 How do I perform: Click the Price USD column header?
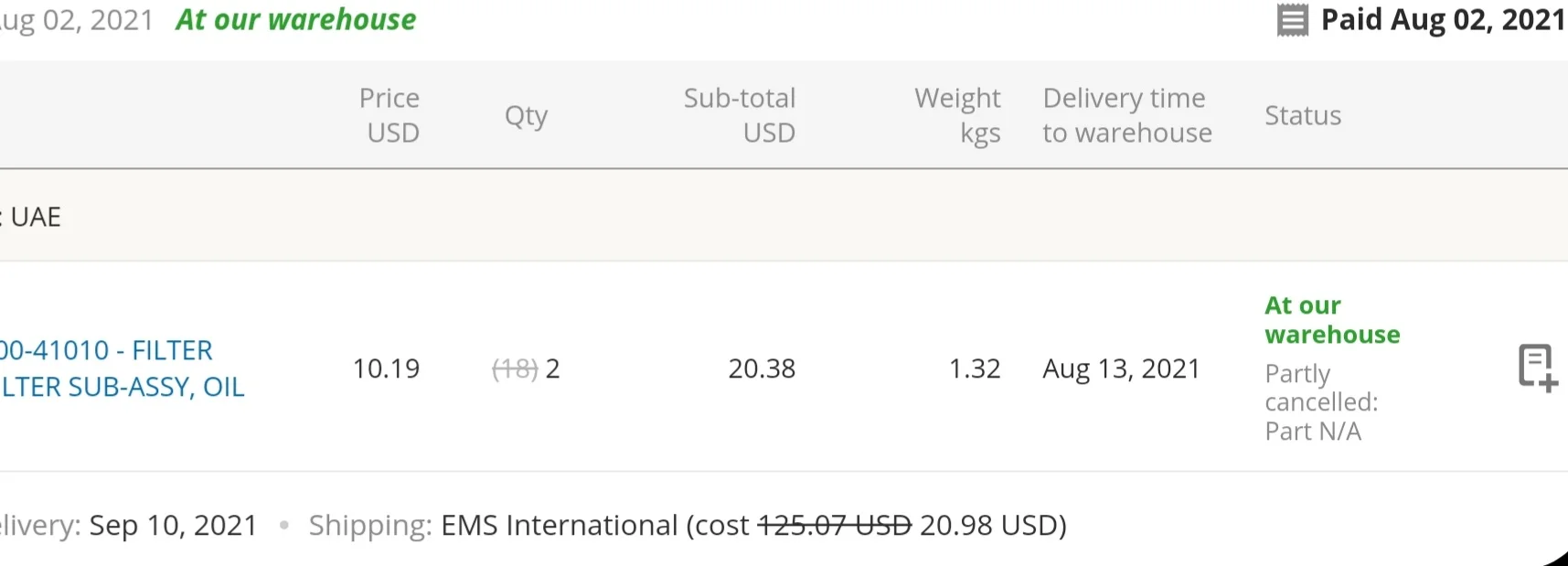(389, 115)
